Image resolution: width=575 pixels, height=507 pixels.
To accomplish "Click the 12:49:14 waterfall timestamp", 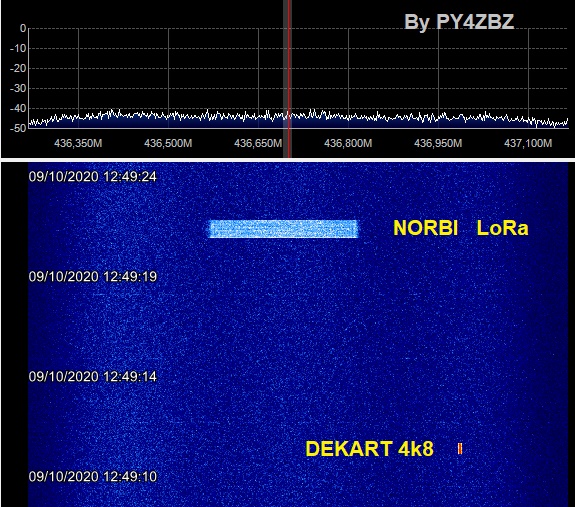I will point(93,376).
